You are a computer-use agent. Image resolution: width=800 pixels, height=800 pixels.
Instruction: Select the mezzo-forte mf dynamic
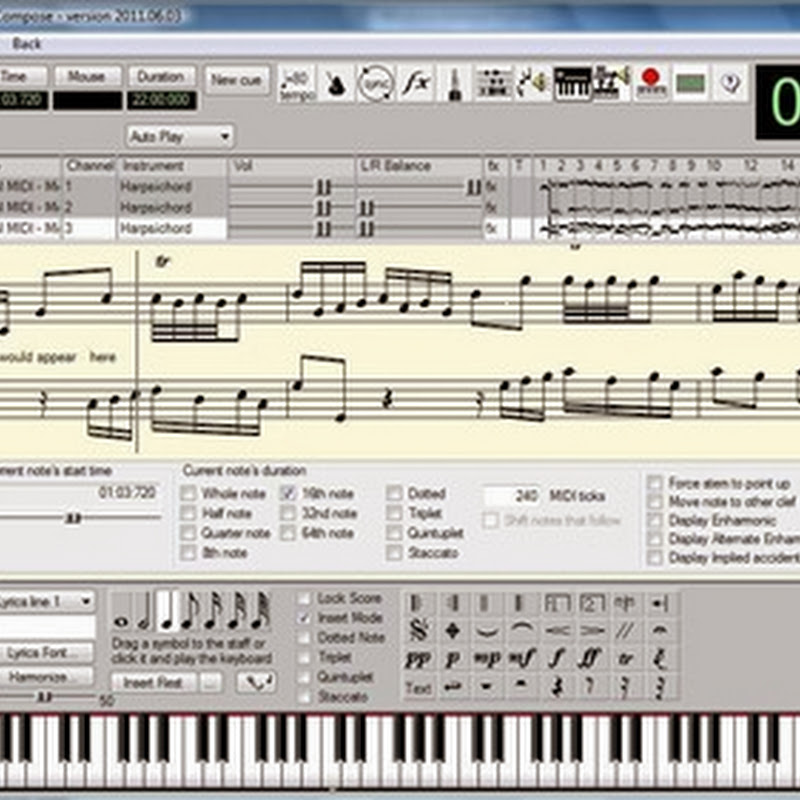coord(522,659)
